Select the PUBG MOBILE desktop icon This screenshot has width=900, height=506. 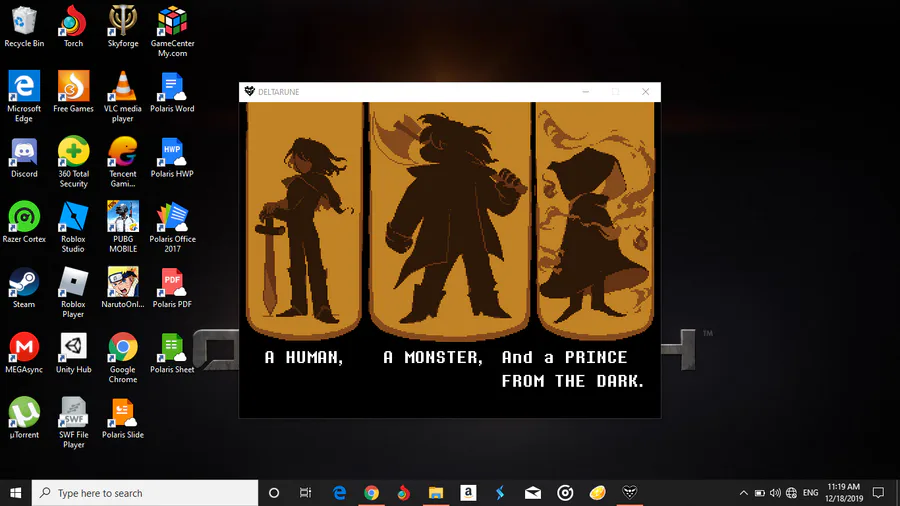[x=123, y=227]
